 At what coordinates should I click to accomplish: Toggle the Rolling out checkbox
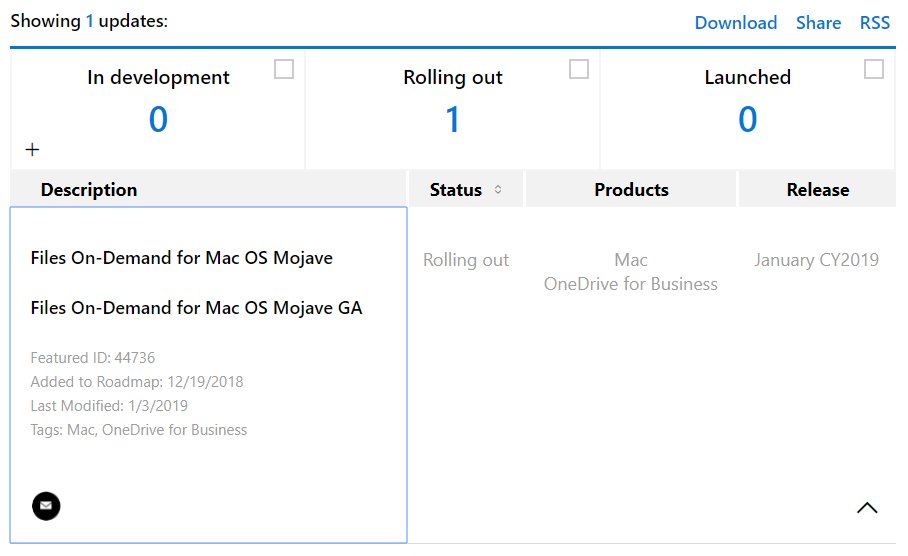point(579,69)
